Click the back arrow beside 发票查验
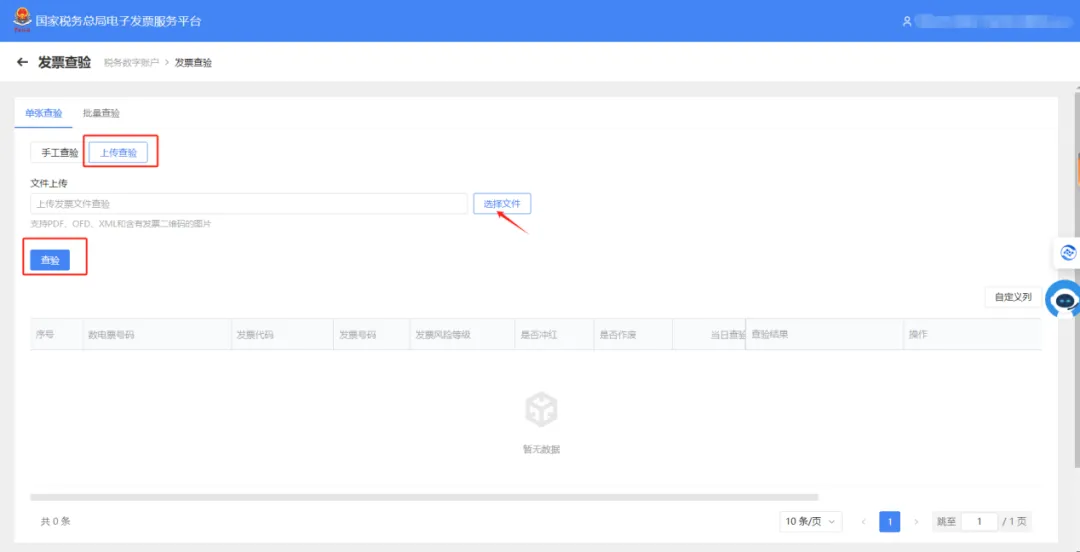The width and height of the screenshot is (1080, 552). (22, 63)
